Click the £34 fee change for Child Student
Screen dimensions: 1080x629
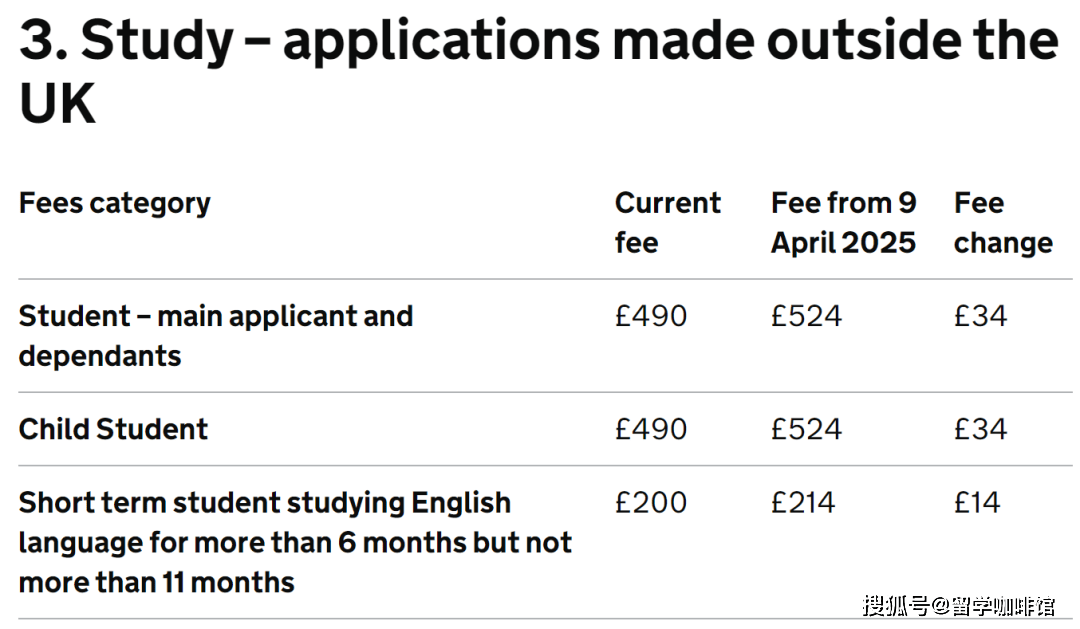click(x=981, y=429)
